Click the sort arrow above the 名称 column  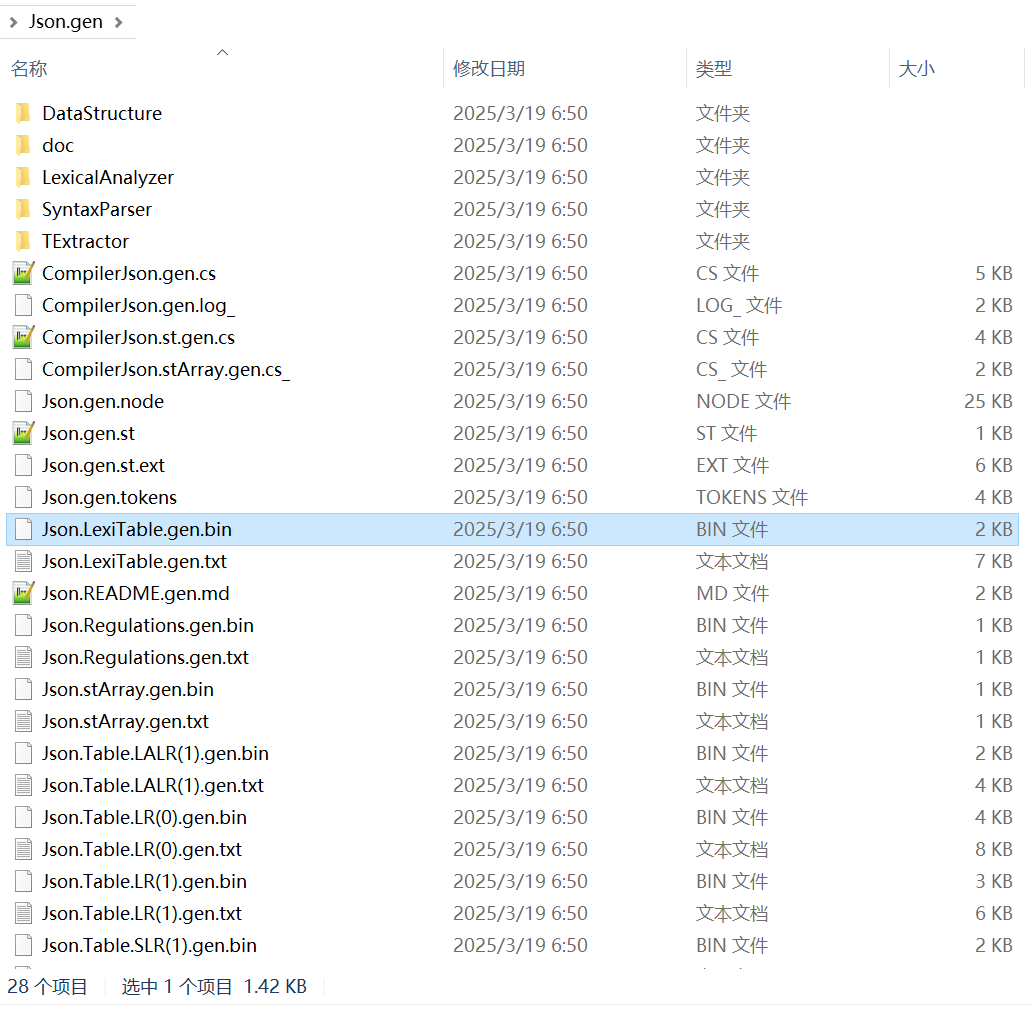pos(222,52)
